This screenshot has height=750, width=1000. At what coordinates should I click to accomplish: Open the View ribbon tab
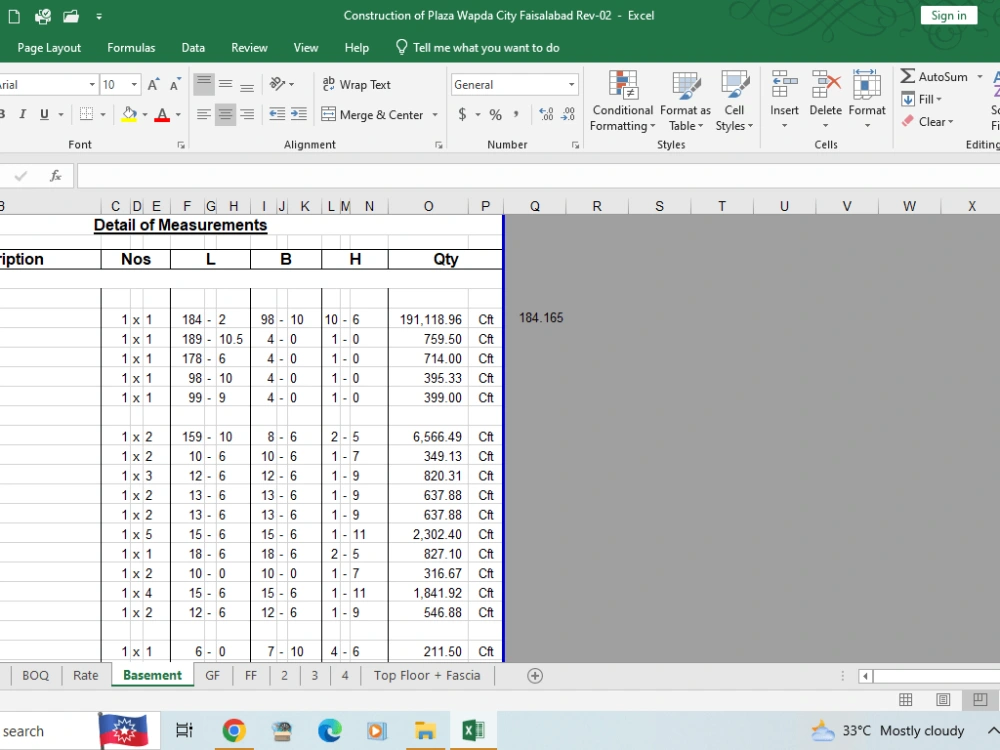[x=305, y=48]
